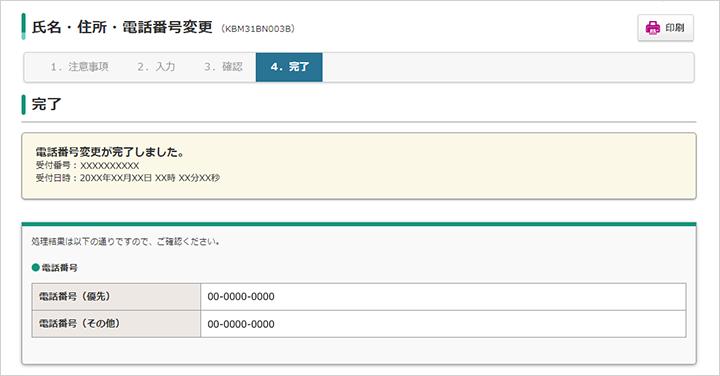This screenshot has height=376, width=720.
Task: Click the 電話番号（その他） header cell
Action: pos(116,324)
